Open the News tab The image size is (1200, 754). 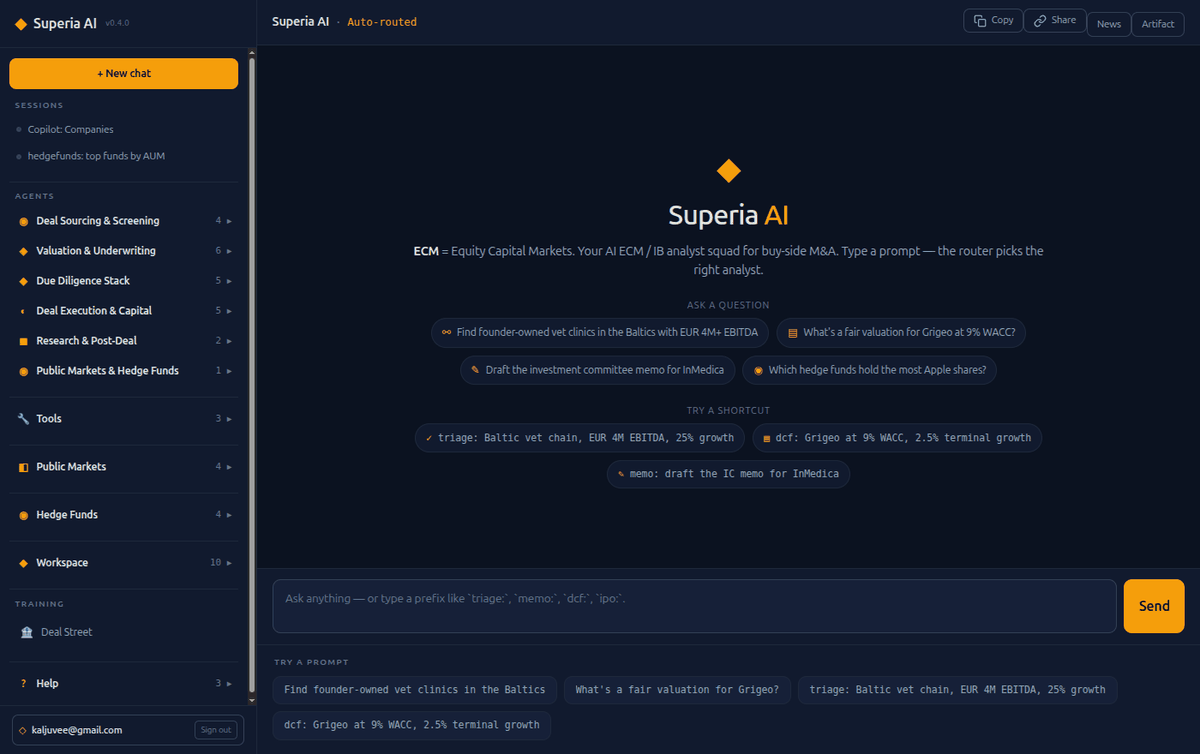coord(1109,24)
